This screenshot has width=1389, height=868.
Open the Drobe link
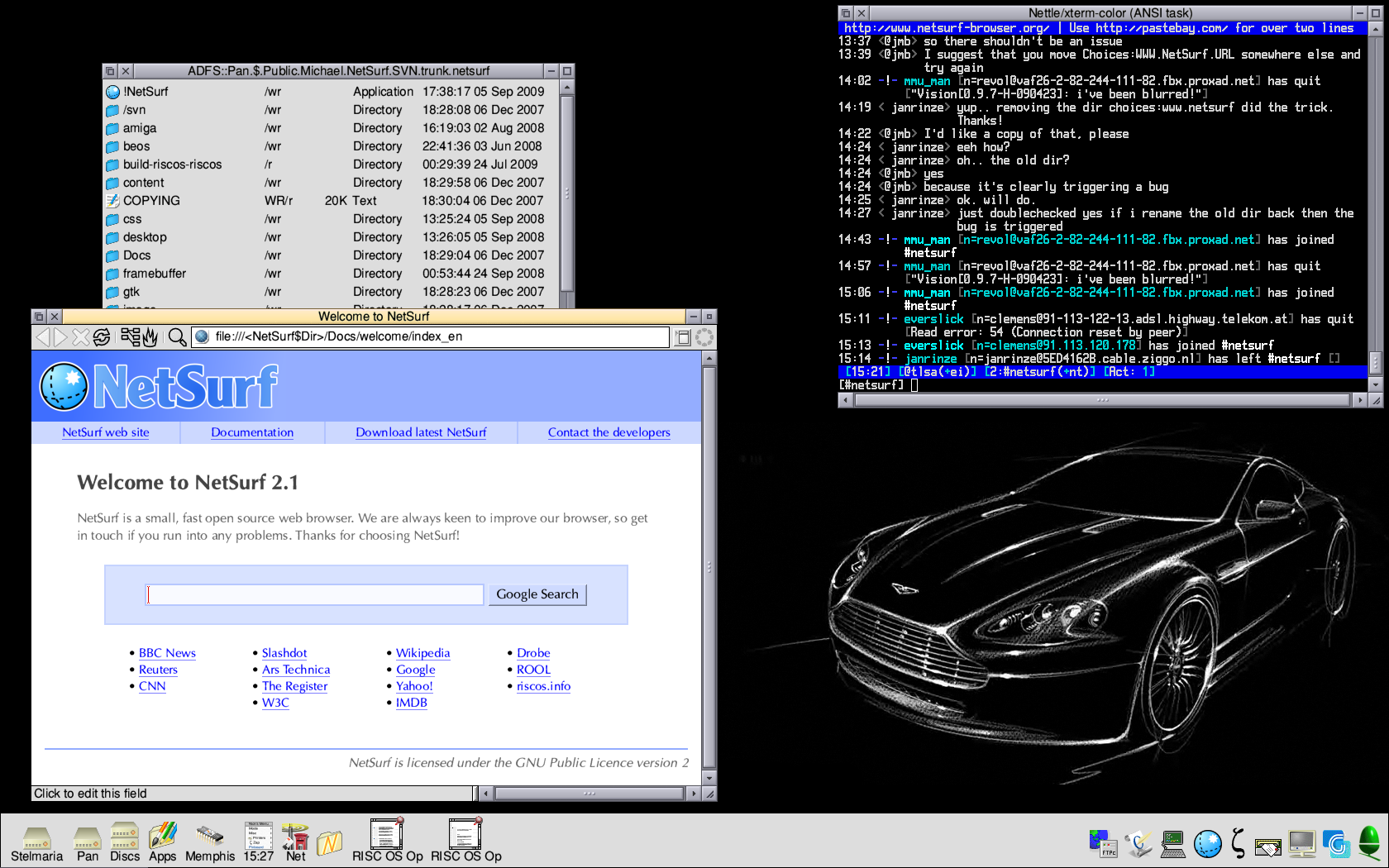(x=533, y=653)
